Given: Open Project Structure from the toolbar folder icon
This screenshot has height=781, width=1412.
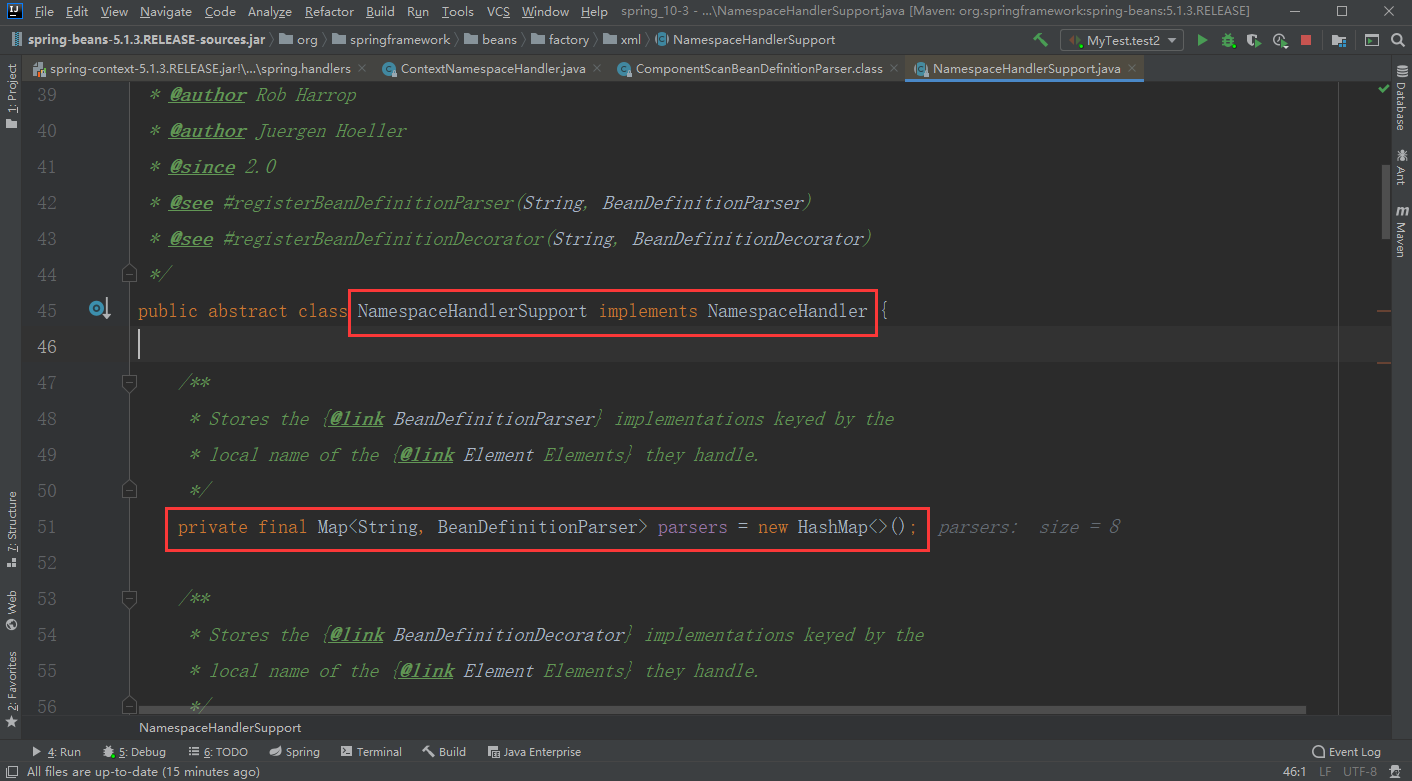Looking at the screenshot, I should coord(1338,40).
